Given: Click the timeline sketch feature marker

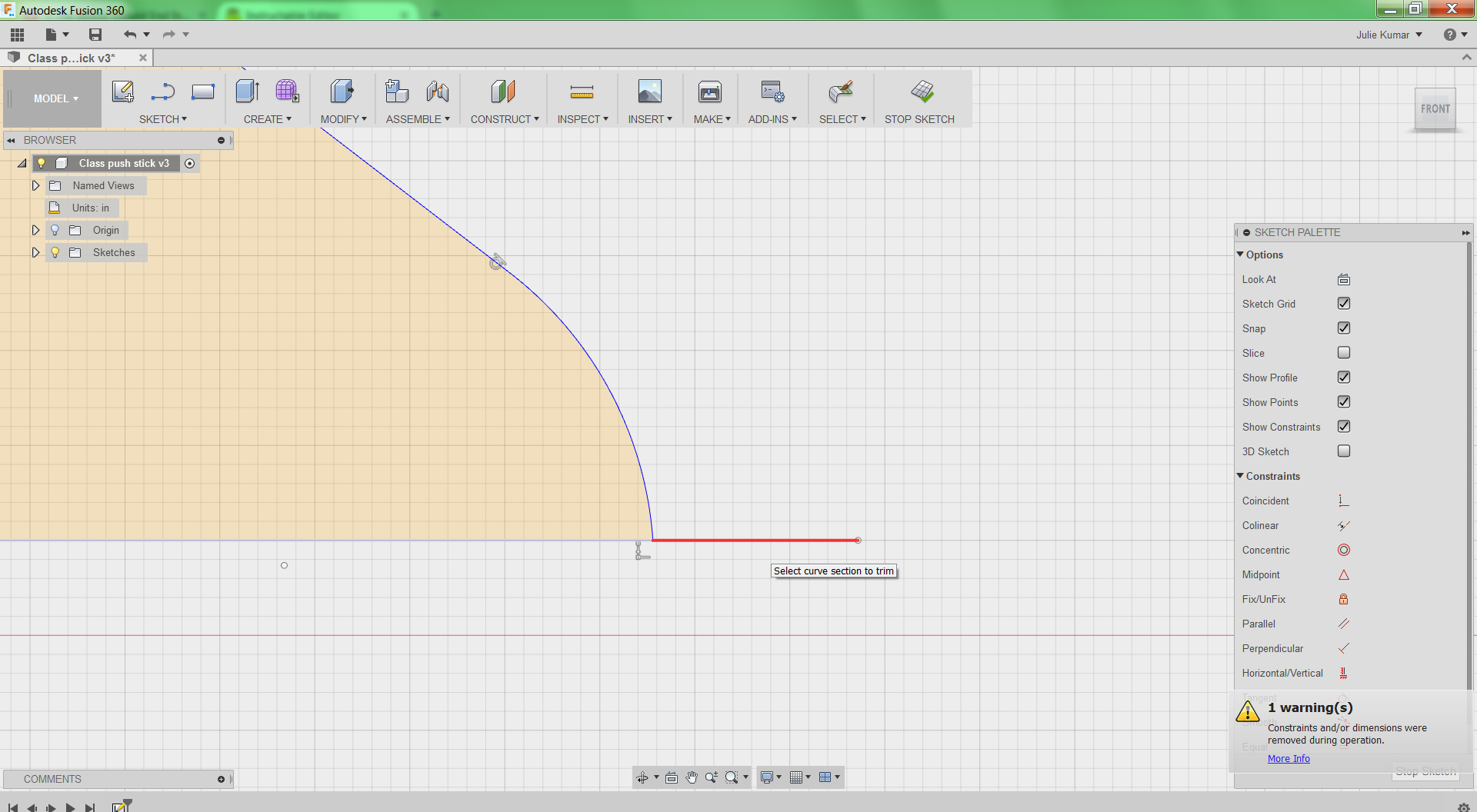Looking at the screenshot, I should click(x=121, y=806).
